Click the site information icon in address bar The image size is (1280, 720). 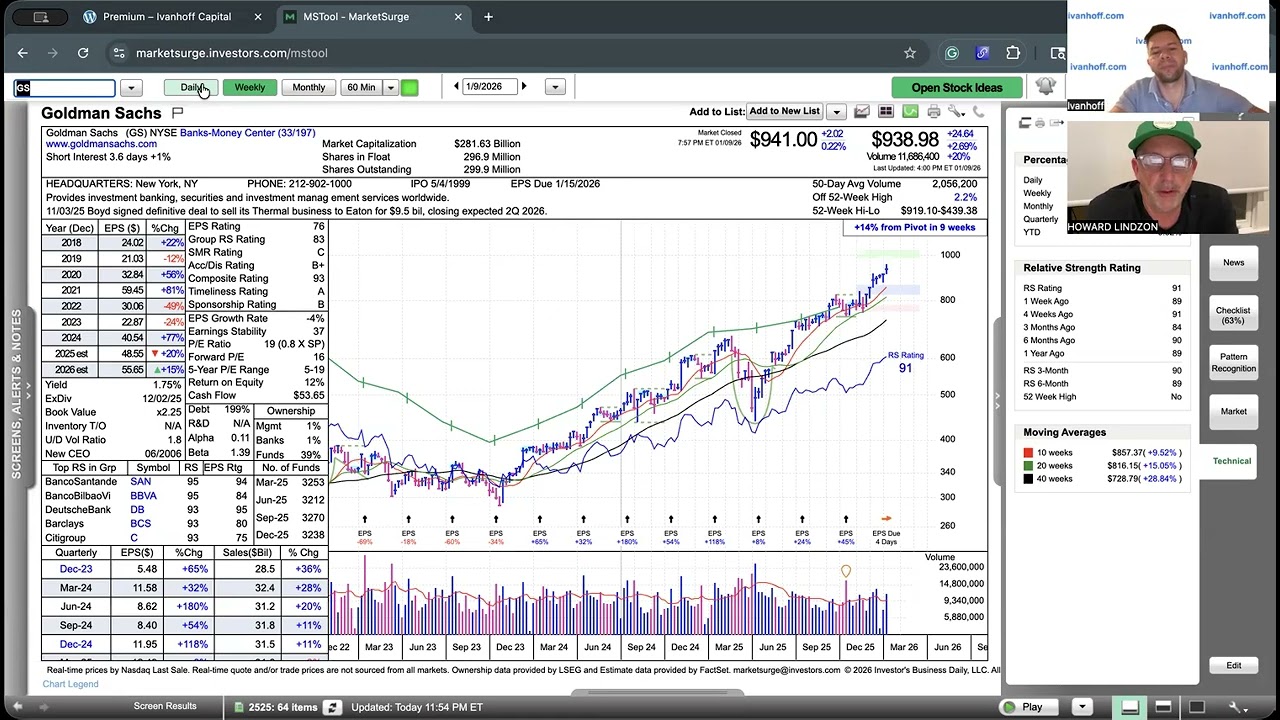118,53
